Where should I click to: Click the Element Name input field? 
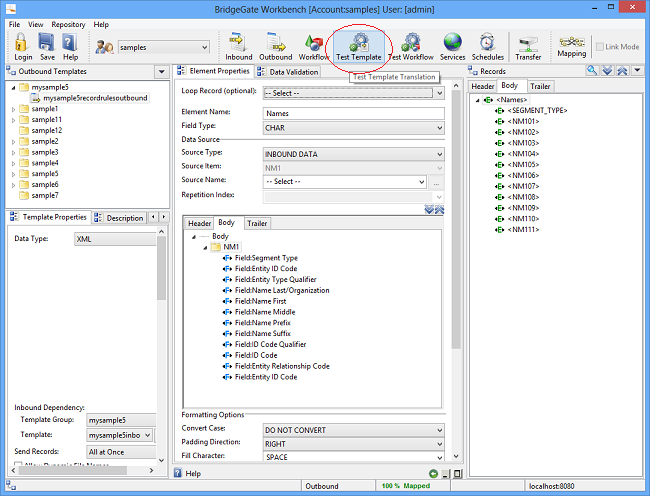tap(354, 114)
